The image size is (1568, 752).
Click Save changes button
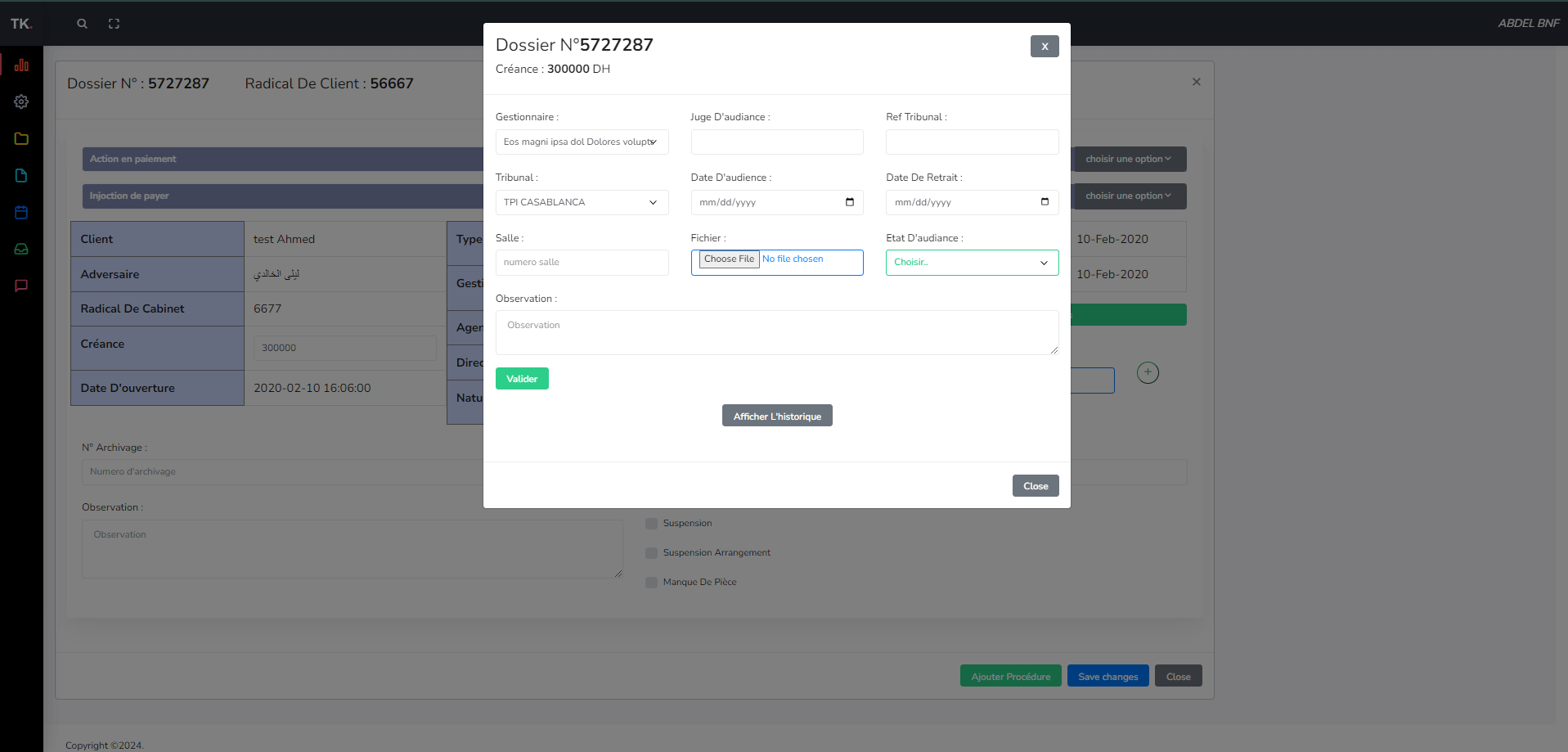(x=1108, y=676)
